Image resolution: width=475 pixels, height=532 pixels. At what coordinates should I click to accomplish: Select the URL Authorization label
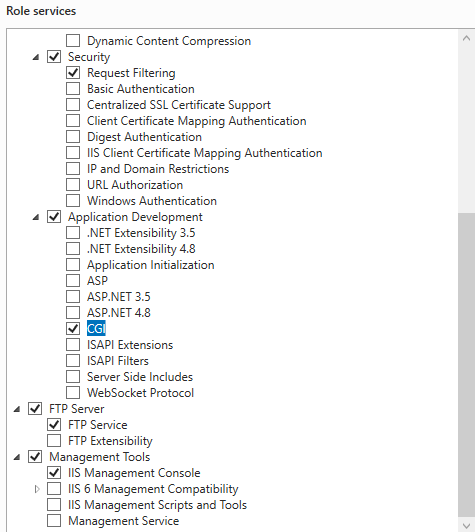point(135,185)
